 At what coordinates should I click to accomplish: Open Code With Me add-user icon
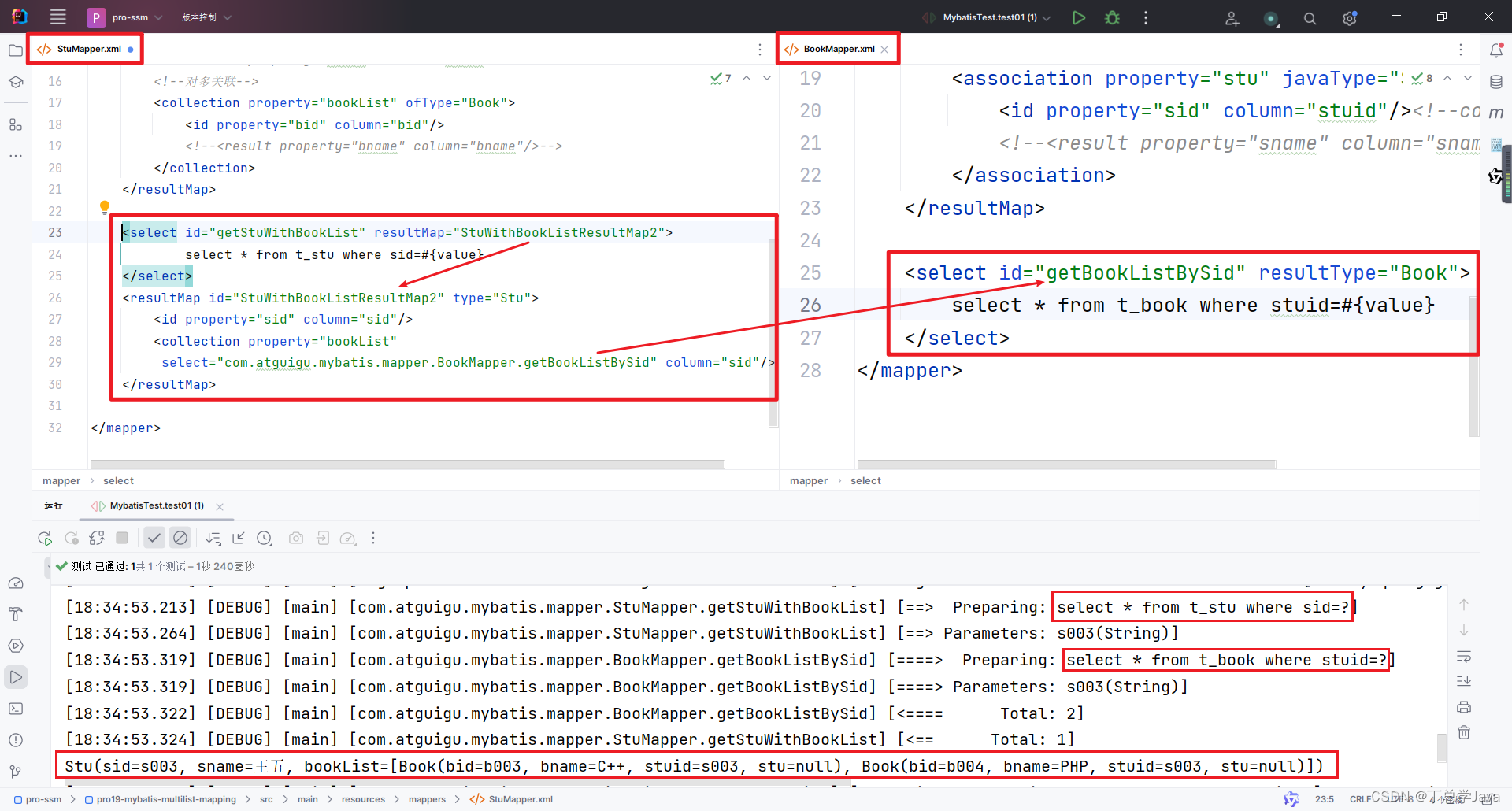(x=1232, y=18)
